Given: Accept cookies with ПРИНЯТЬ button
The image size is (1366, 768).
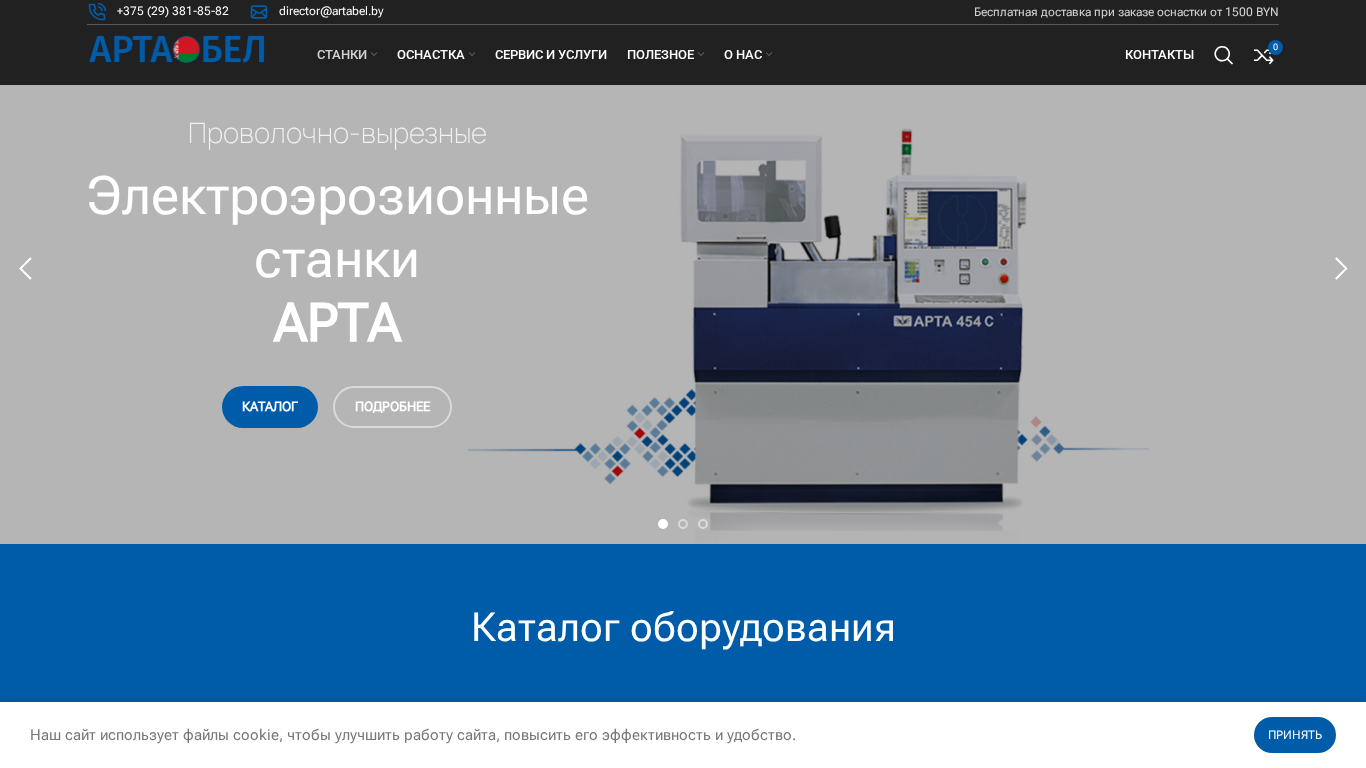Looking at the screenshot, I should (x=1295, y=735).
